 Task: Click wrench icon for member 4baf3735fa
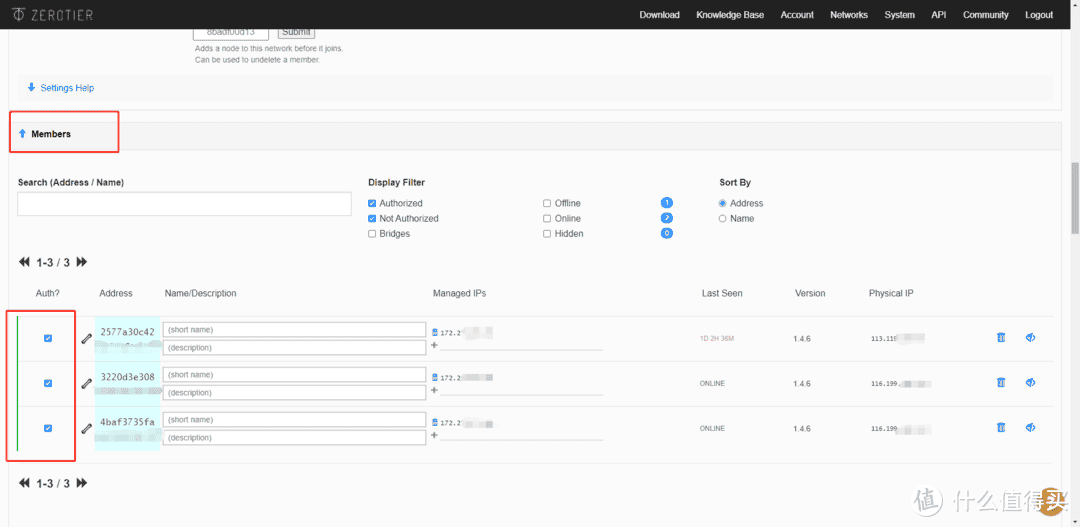[87, 428]
